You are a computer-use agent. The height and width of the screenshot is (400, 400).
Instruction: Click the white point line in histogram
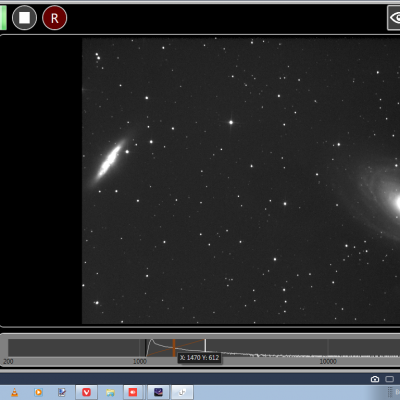[x=205, y=345]
